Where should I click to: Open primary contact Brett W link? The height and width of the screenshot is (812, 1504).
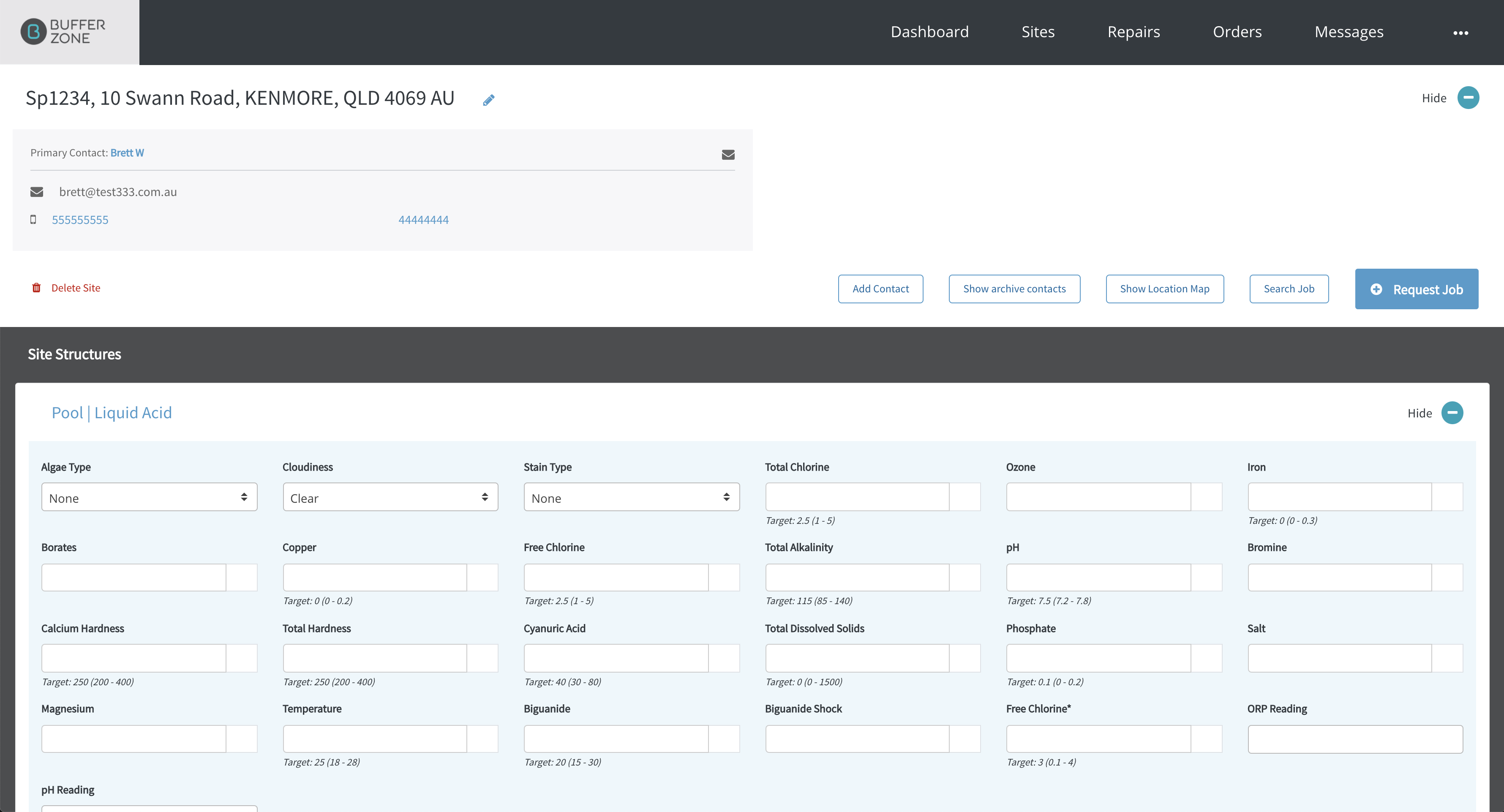coord(127,153)
